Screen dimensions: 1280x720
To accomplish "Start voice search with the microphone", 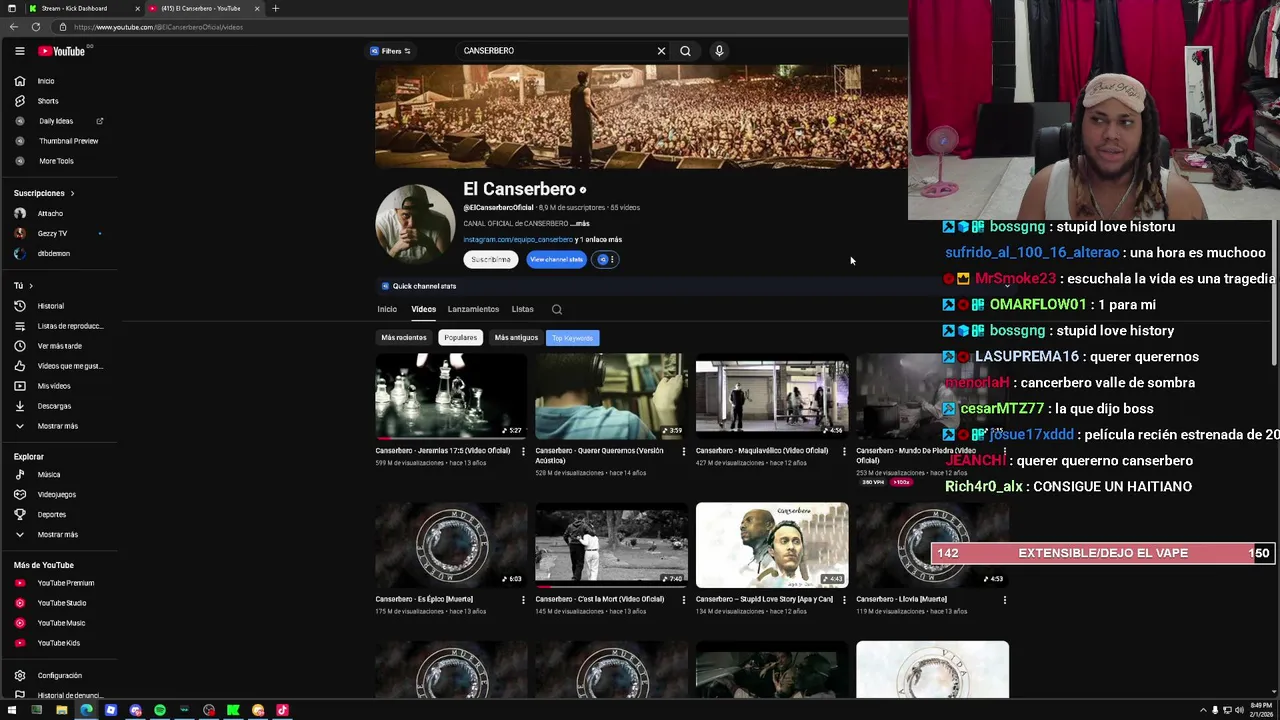I will pos(719,51).
